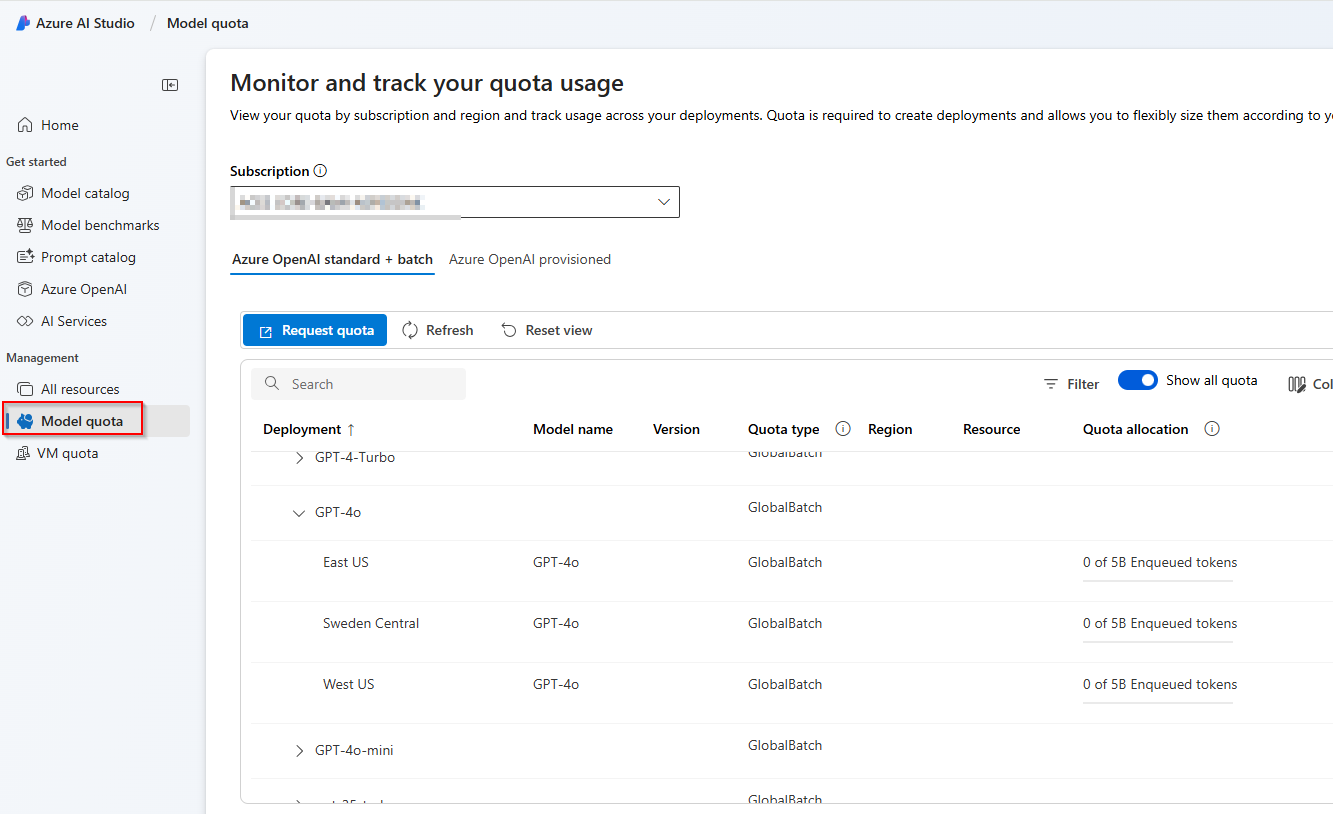Select the East US row
Image resolution: width=1333 pixels, height=814 pixels.
pos(792,570)
